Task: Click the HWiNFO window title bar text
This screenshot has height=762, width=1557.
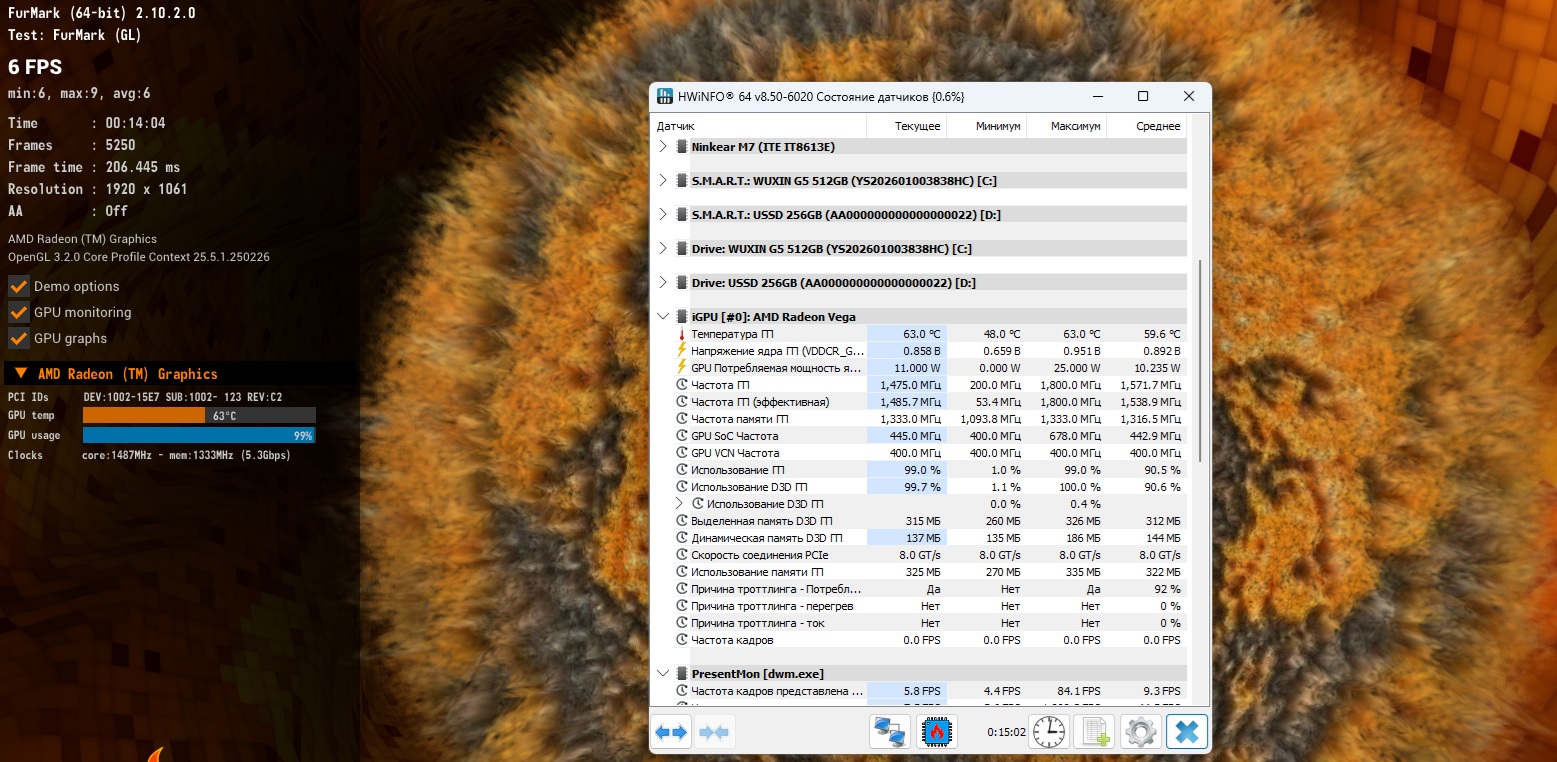Action: coord(821,97)
